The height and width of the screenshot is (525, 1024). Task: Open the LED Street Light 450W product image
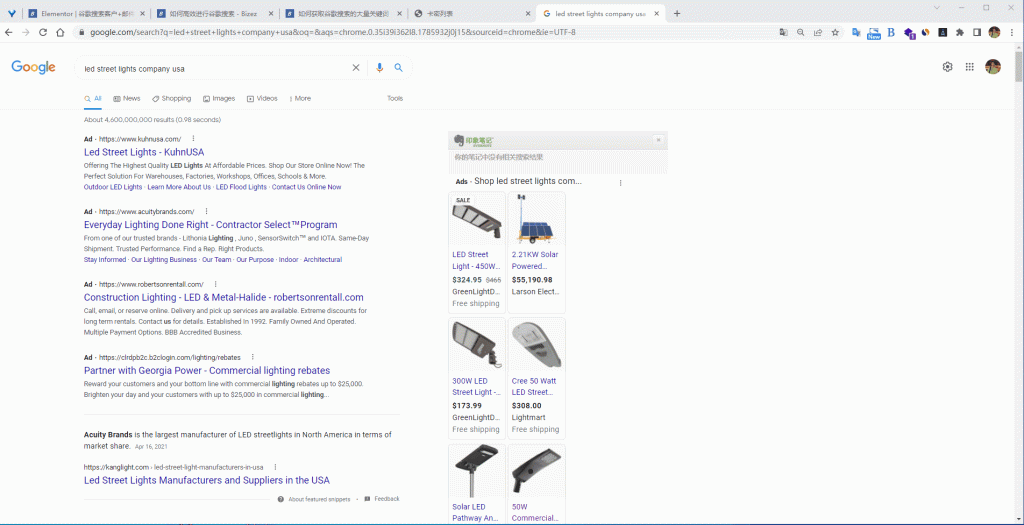click(x=477, y=219)
